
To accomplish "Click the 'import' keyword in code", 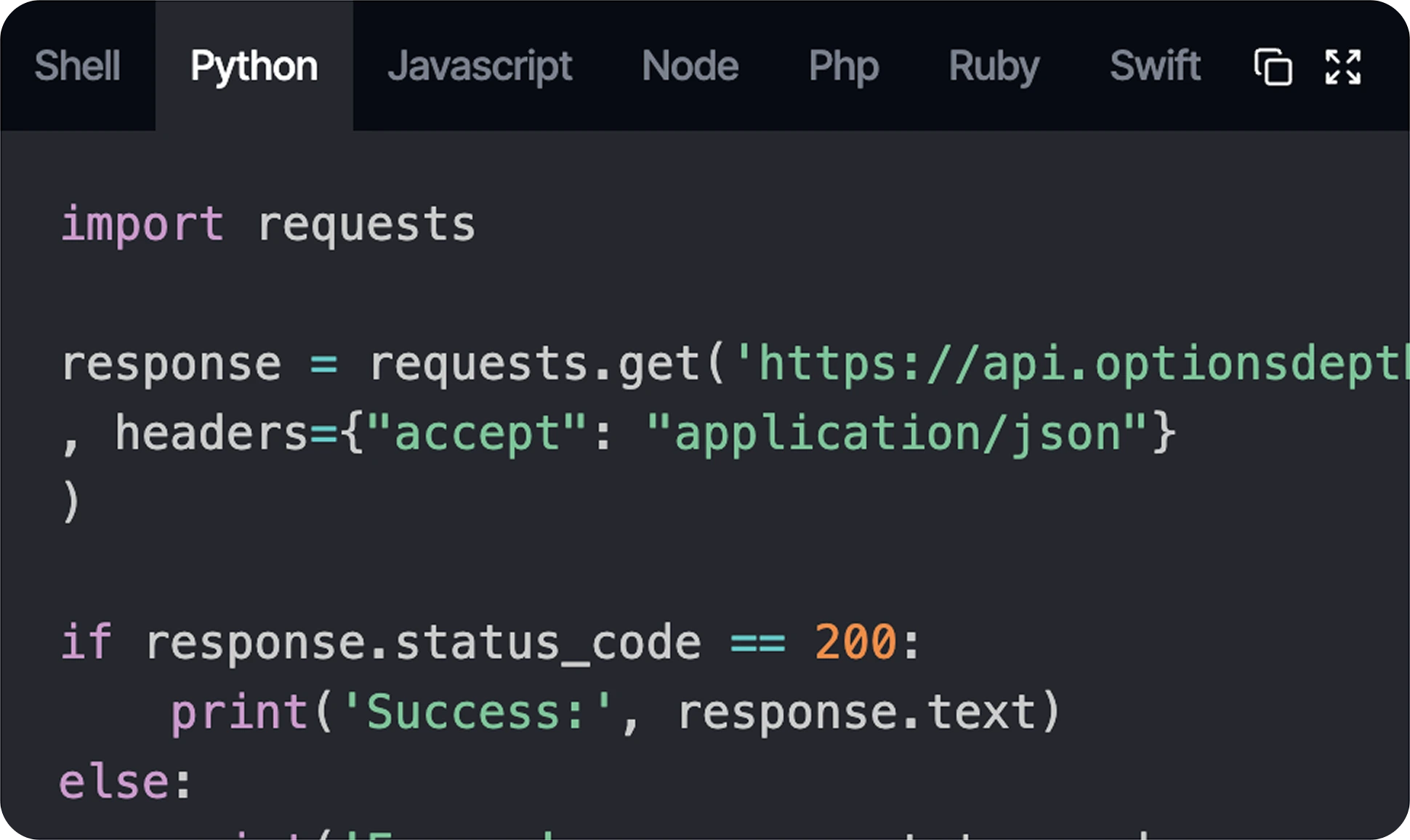I will 142,224.
